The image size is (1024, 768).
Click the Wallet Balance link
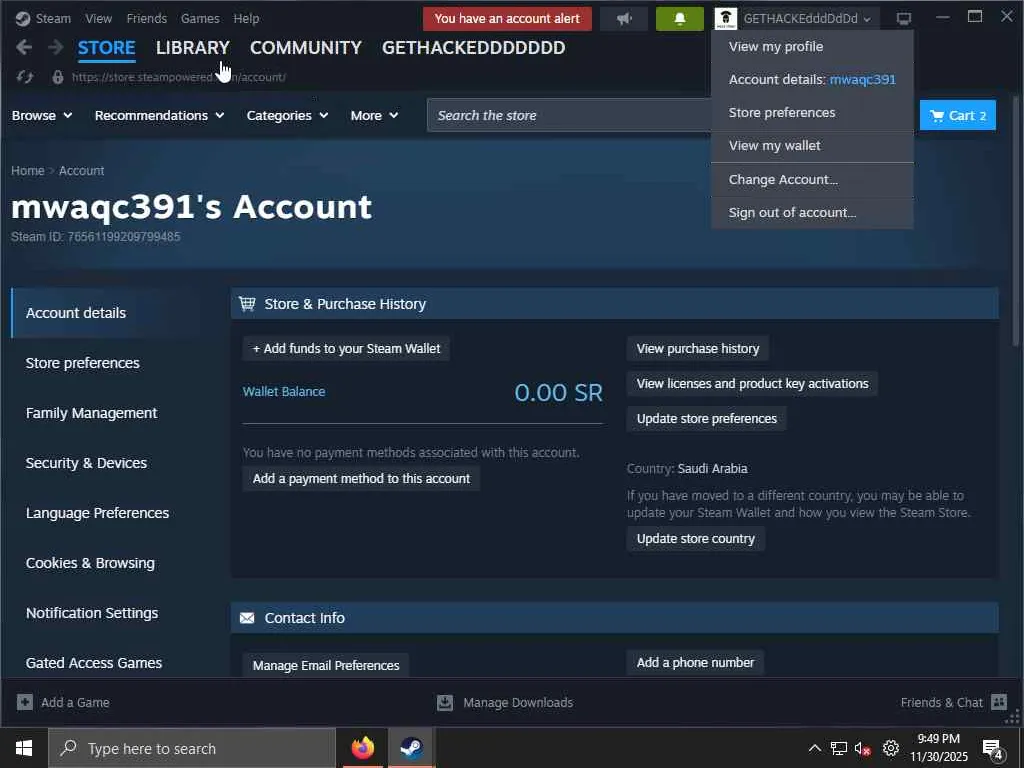pyautogui.click(x=283, y=391)
